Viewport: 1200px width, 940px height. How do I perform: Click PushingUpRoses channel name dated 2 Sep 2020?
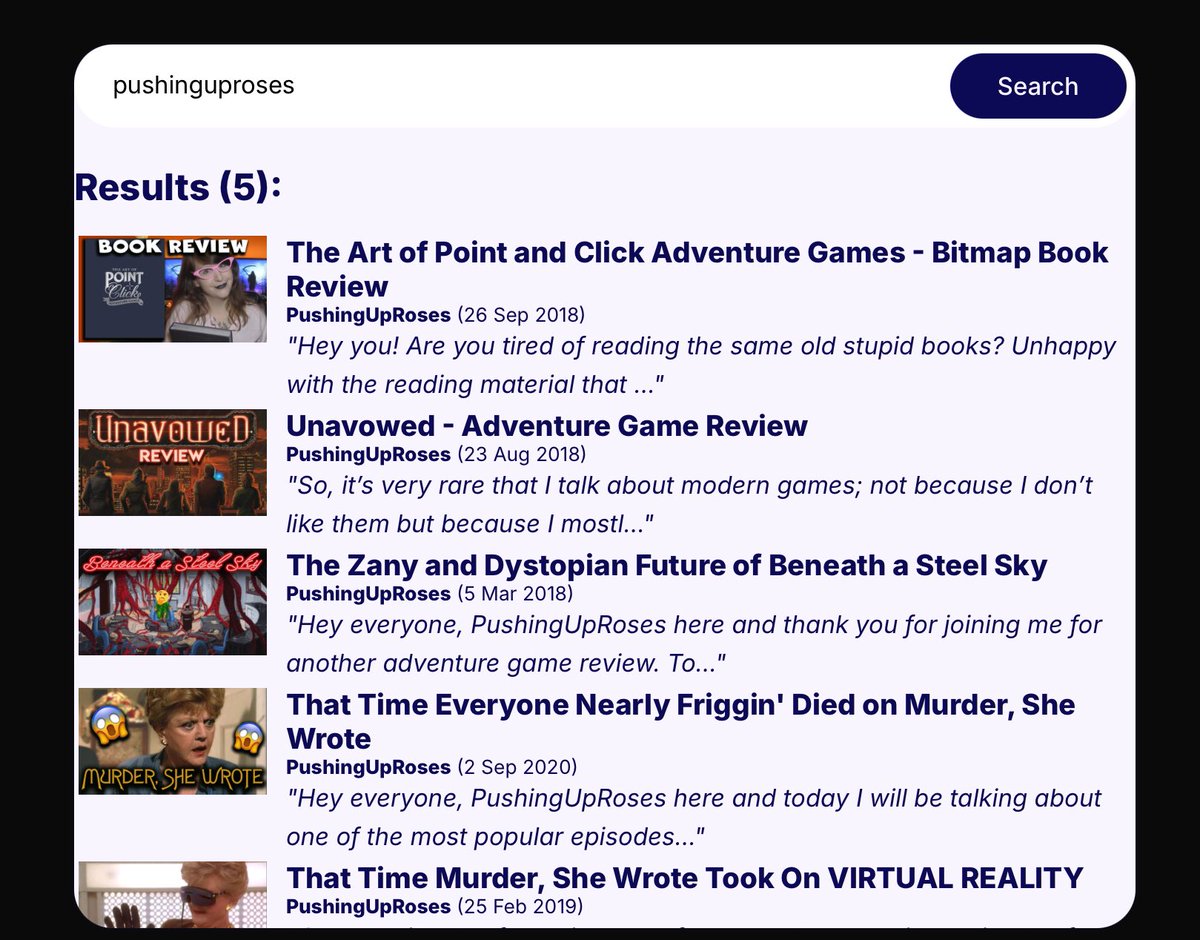(368, 767)
